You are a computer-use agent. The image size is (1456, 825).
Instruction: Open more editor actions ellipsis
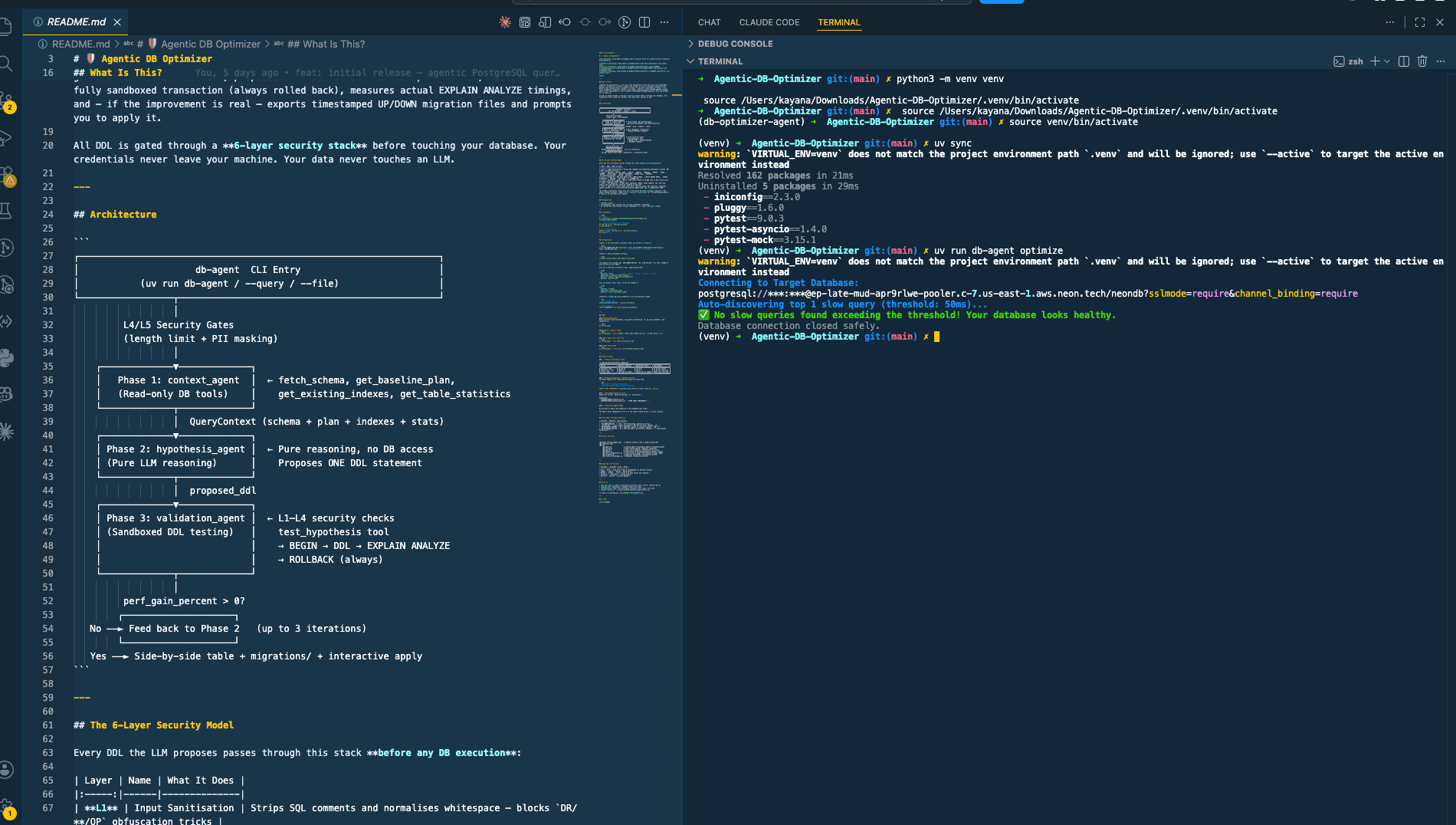coord(664,22)
